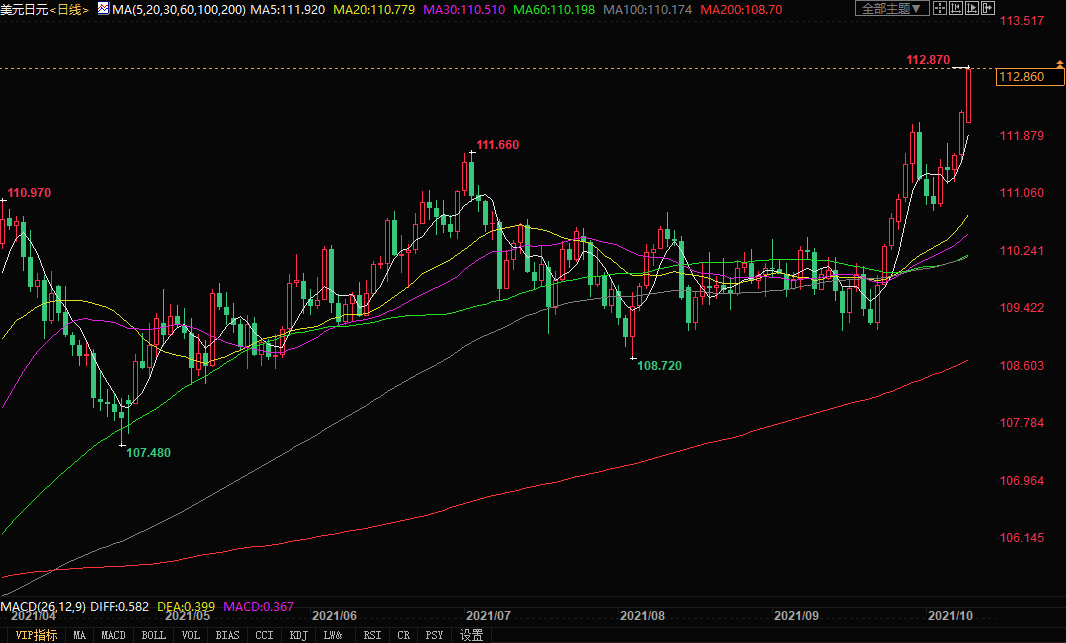The image size is (1066, 643).
Task: Open the 日线 period selector
Action: coord(70,9)
